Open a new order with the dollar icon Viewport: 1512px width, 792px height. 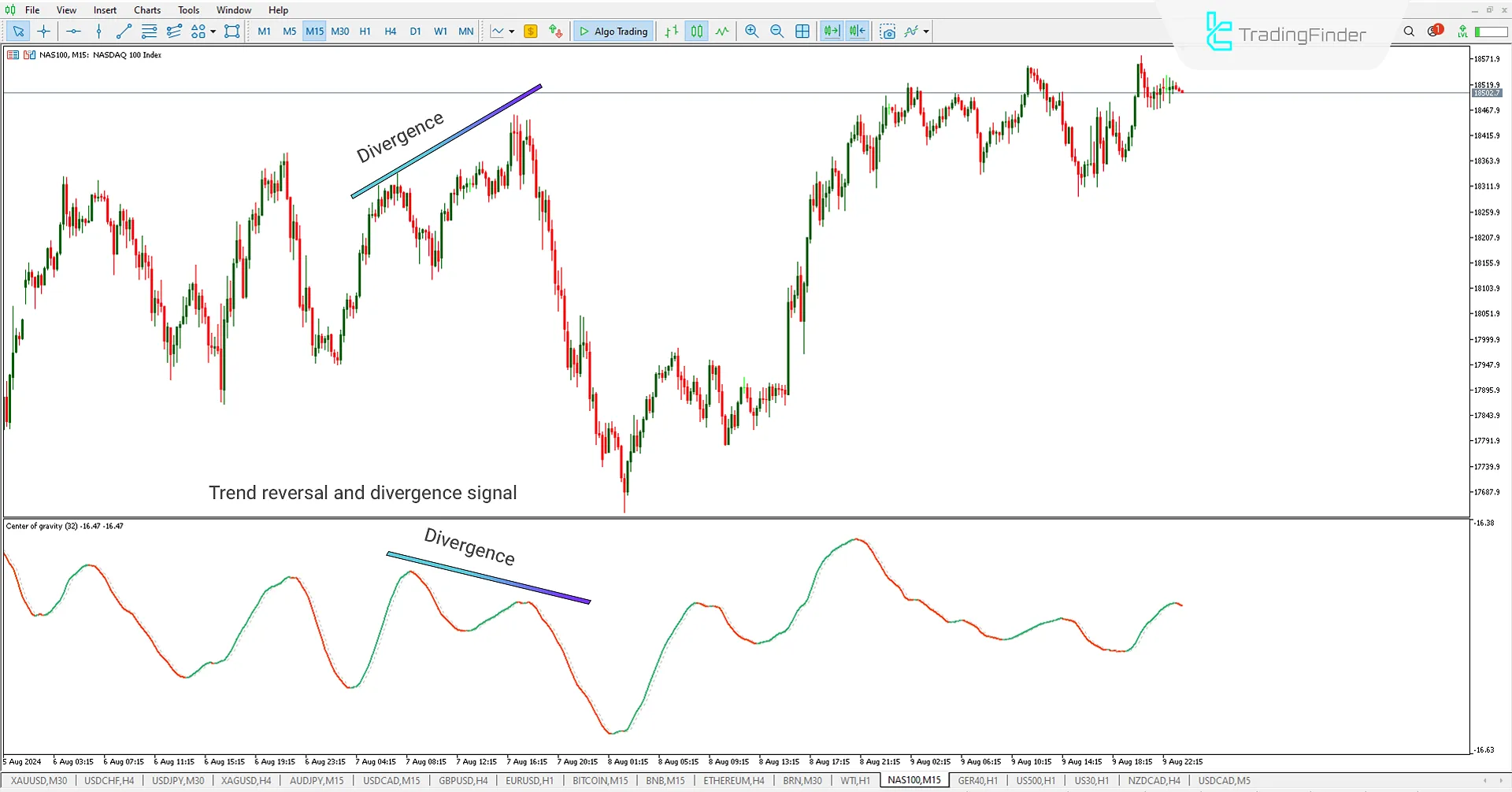[530, 31]
